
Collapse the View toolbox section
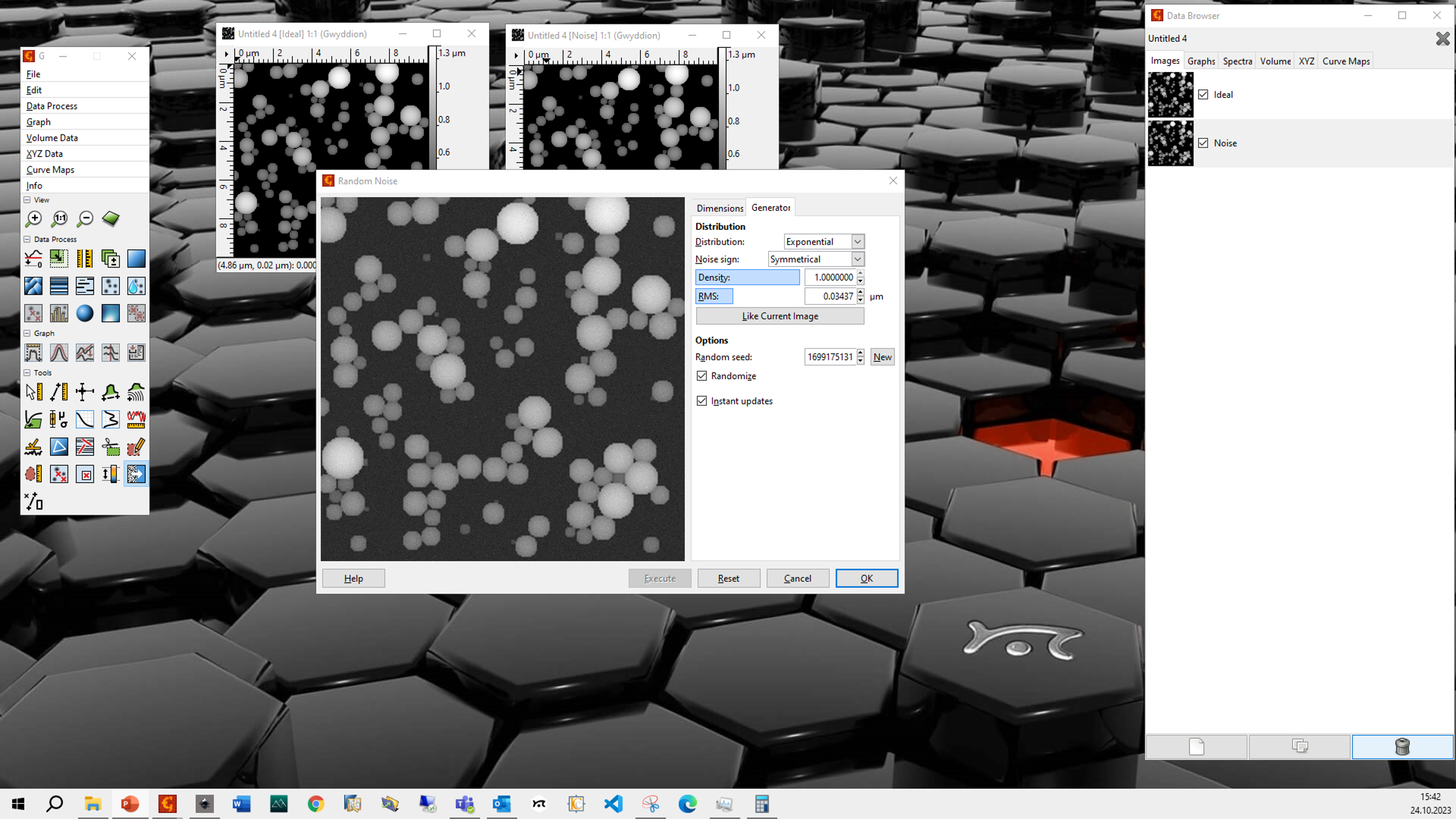pyautogui.click(x=27, y=199)
